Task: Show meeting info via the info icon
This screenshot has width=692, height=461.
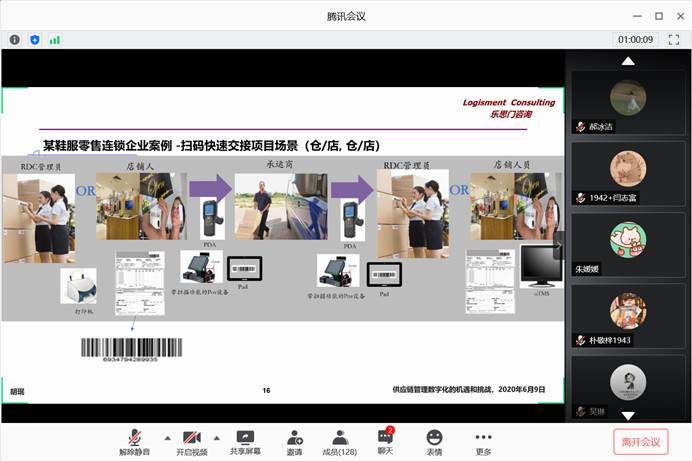Action: (x=15, y=40)
